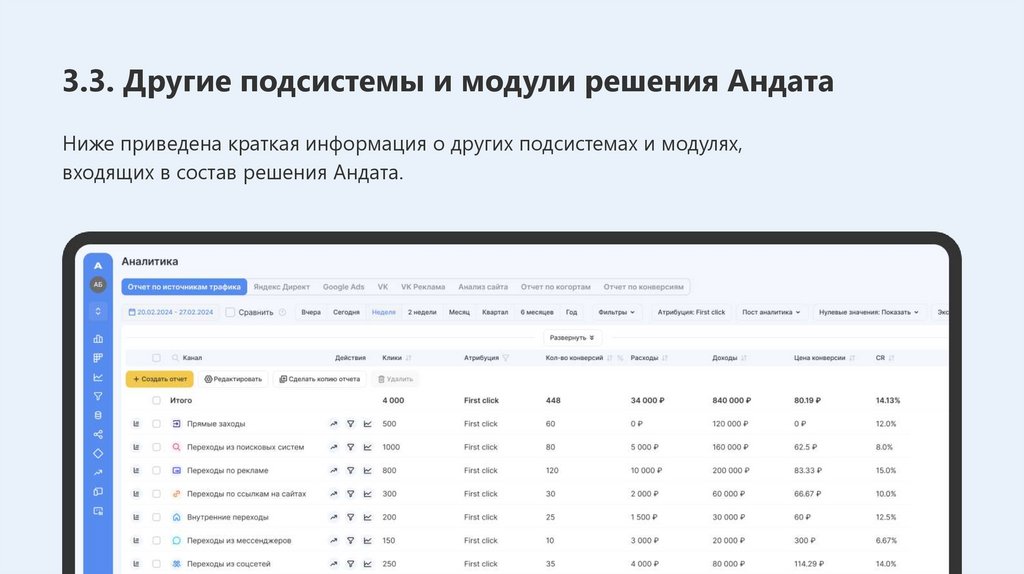This screenshot has height=574, width=1024.
Task: Click the Редактировать button
Action: [233, 379]
